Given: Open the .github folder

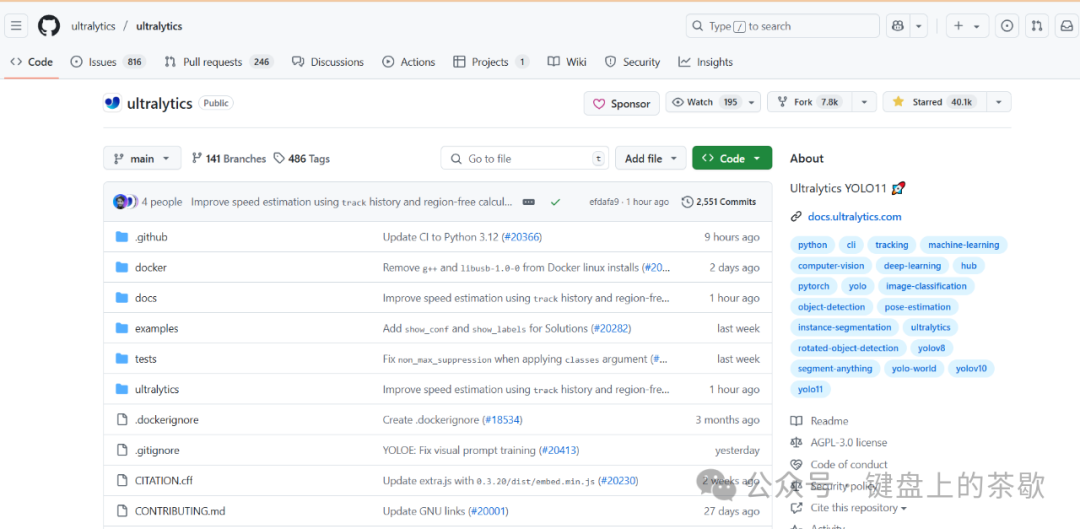Looking at the screenshot, I should pyautogui.click(x=151, y=237).
